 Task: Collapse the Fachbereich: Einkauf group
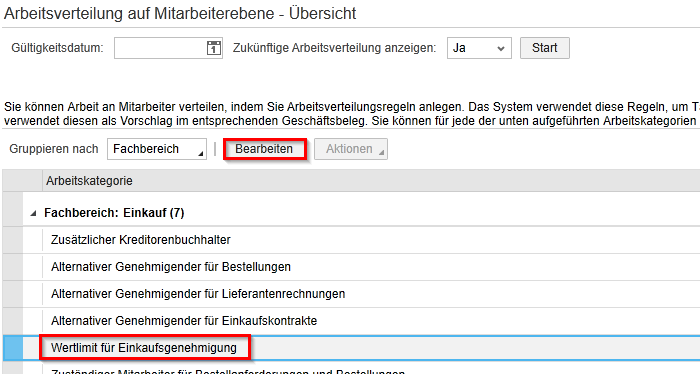click(33, 213)
